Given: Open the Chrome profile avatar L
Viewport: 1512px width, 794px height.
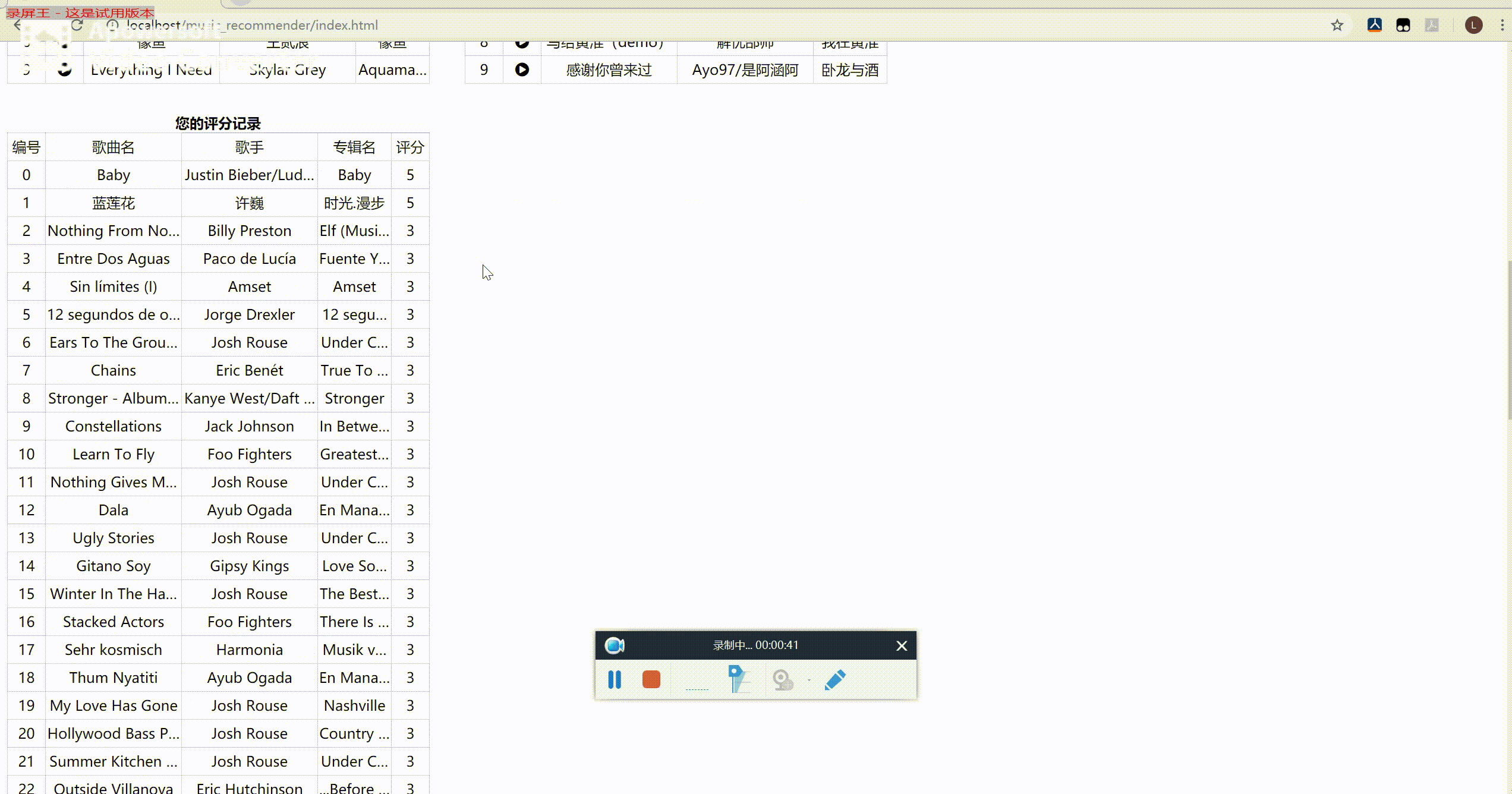Looking at the screenshot, I should click(1473, 26).
